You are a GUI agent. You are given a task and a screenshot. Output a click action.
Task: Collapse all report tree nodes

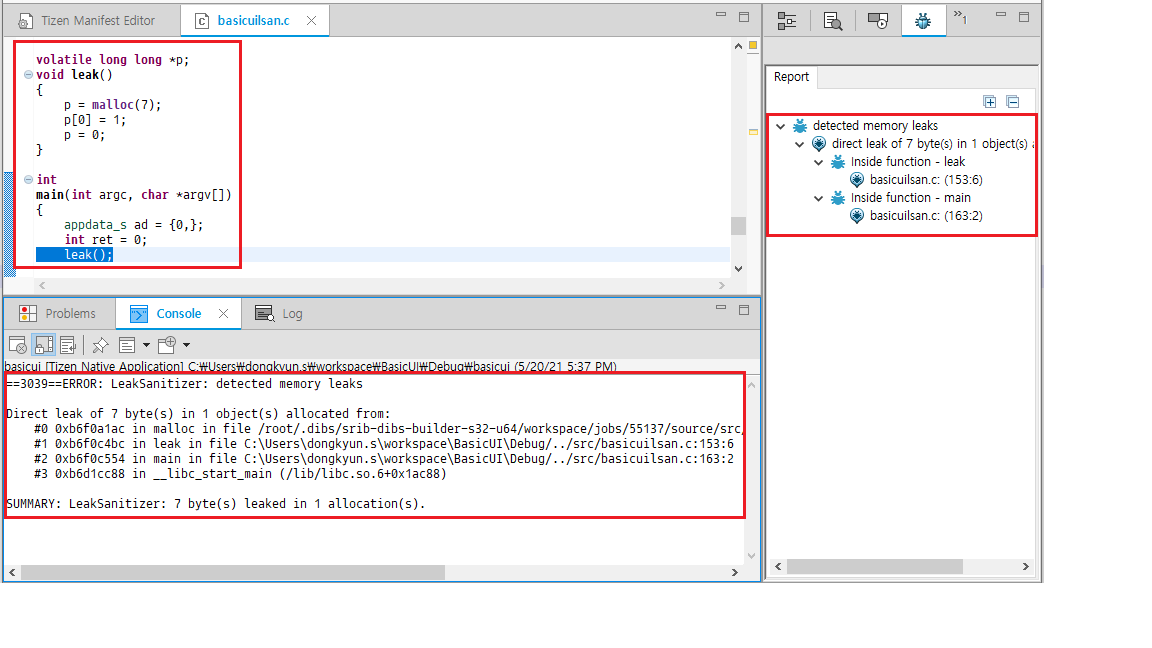[x=1012, y=102]
